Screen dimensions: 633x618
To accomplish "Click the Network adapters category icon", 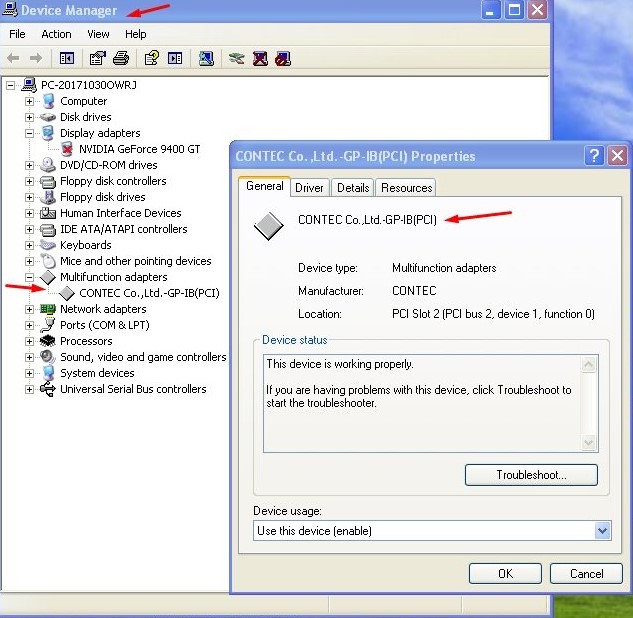I will [x=48, y=309].
